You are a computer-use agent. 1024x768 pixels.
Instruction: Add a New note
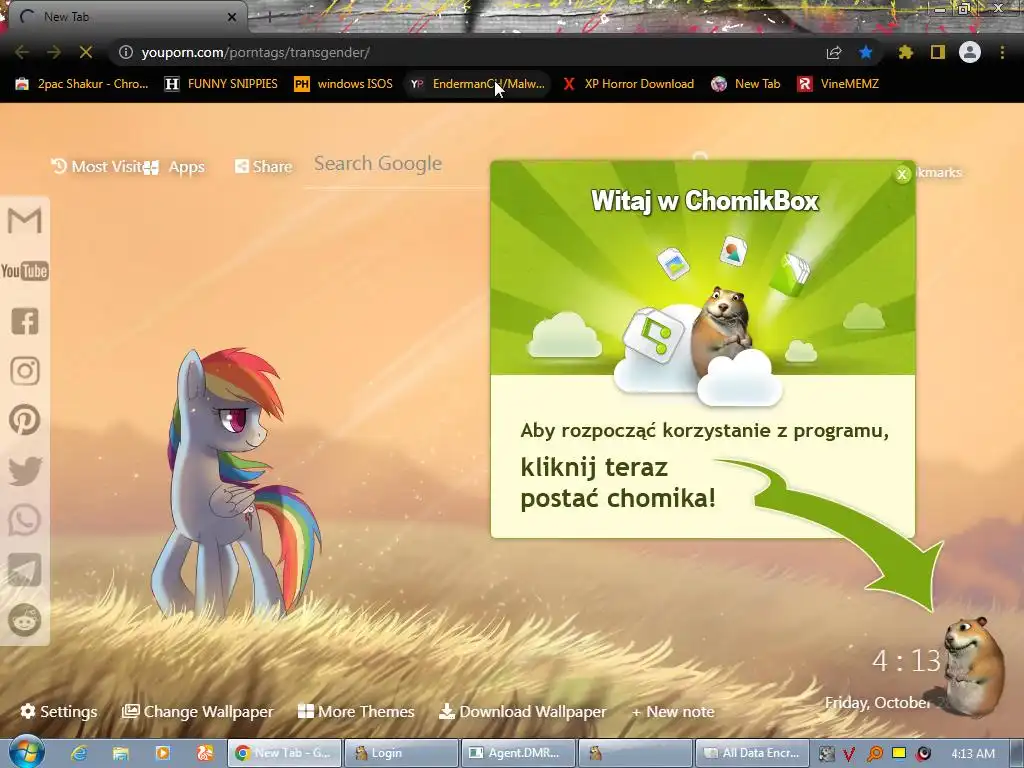tap(673, 711)
